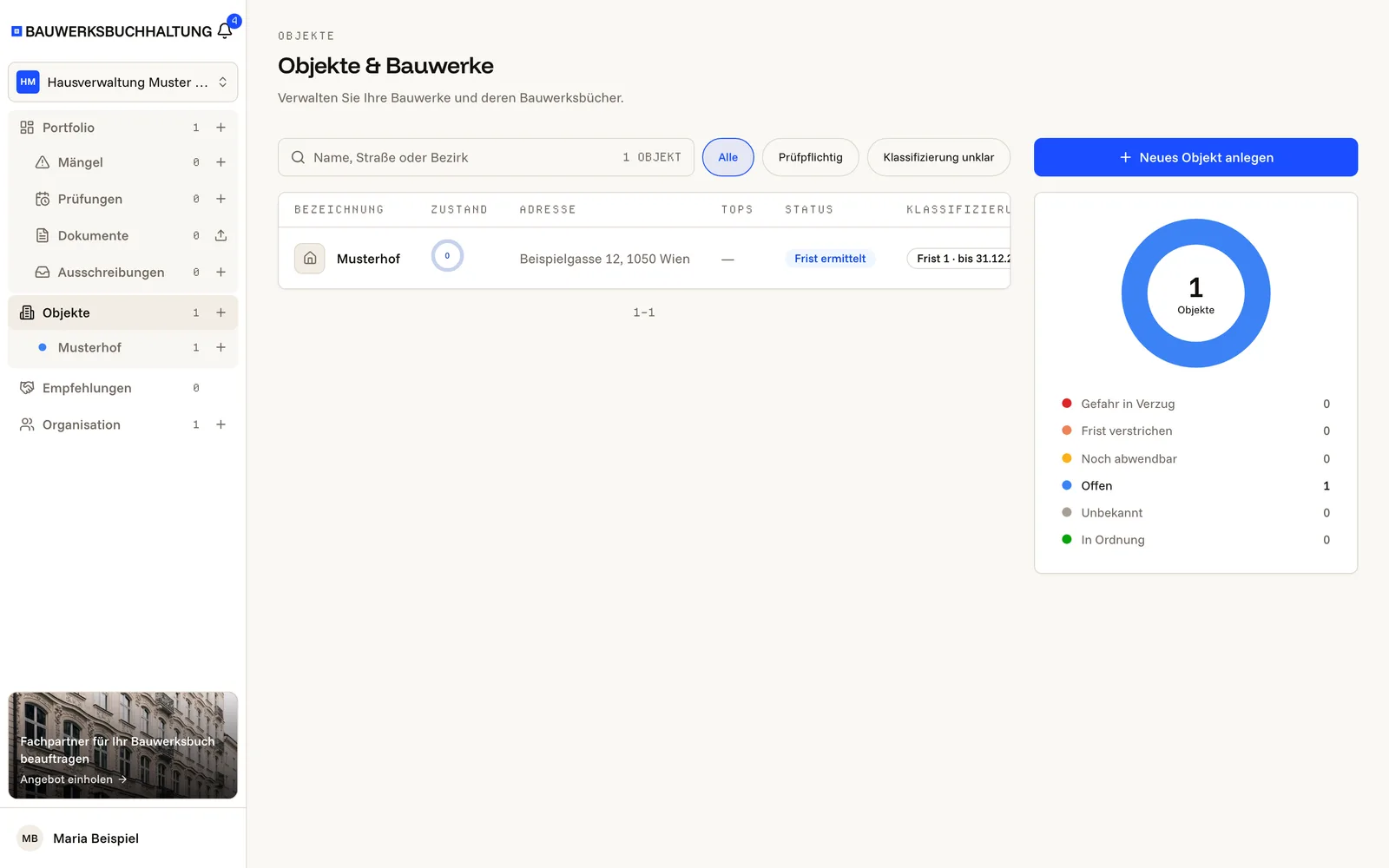This screenshot has height=868, width=1389.
Task: Click the house icon in Musterhof row
Action: coord(310,259)
